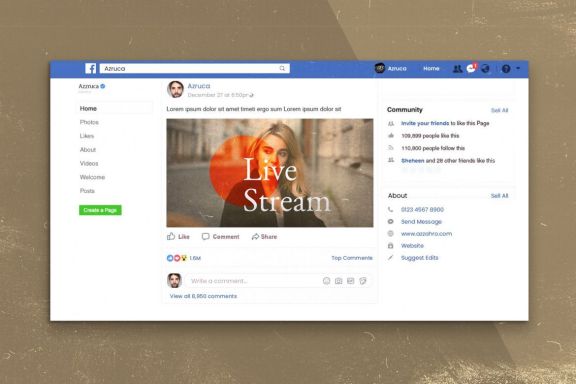Click See All in About section

pos(500,196)
